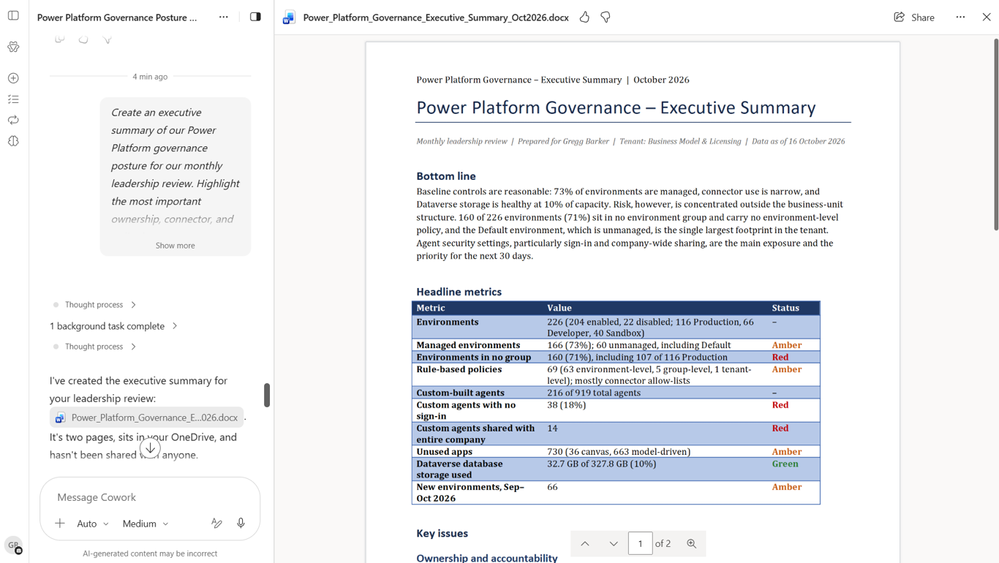Toggle the document side panel view icon
The height and width of the screenshot is (563, 999).
pyautogui.click(x=255, y=17)
